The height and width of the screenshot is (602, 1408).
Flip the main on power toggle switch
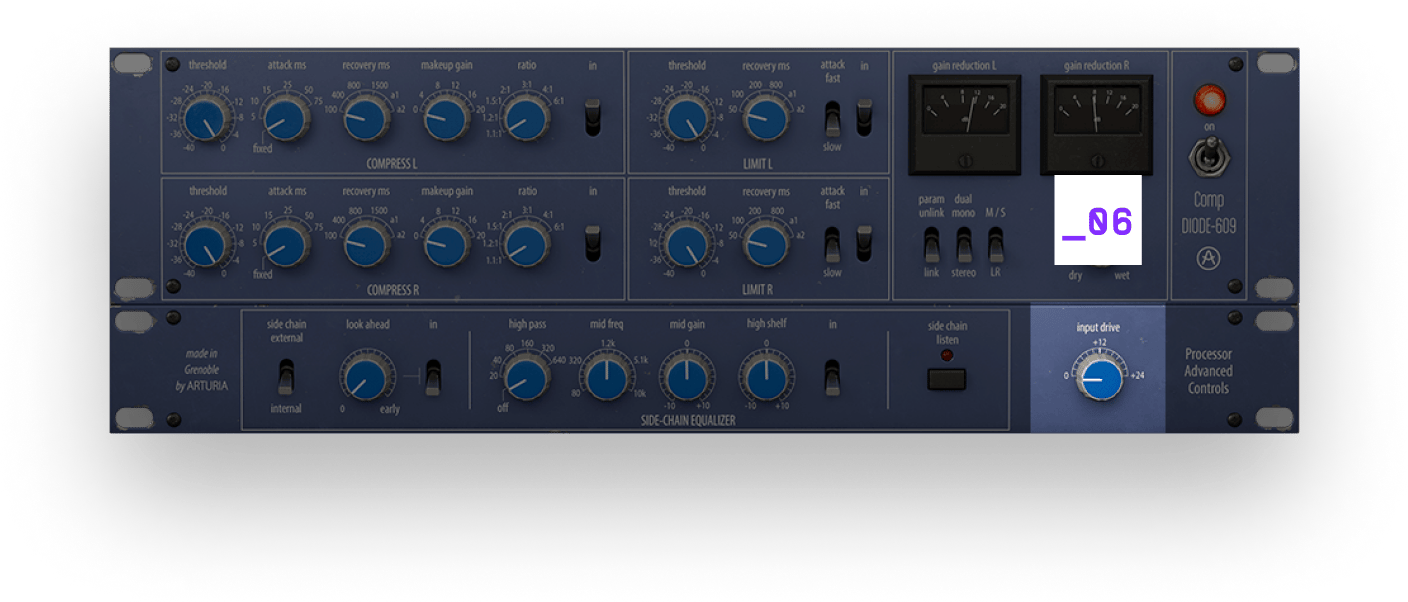pos(1209,159)
